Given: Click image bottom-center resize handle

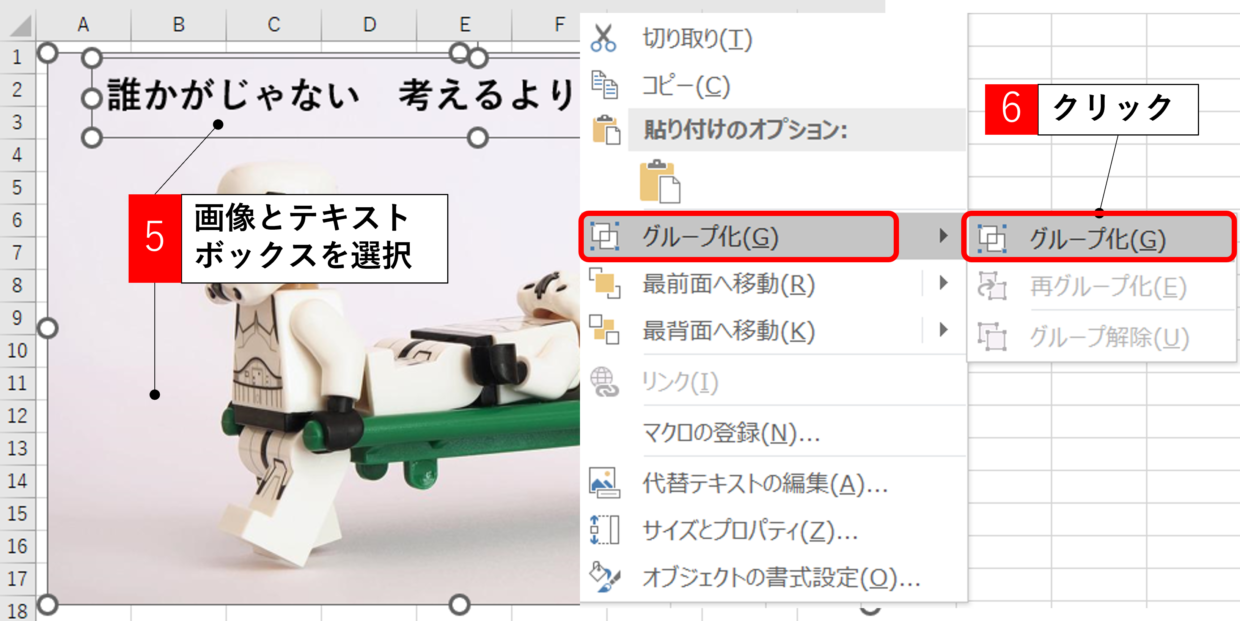Looking at the screenshot, I should pos(459,604).
